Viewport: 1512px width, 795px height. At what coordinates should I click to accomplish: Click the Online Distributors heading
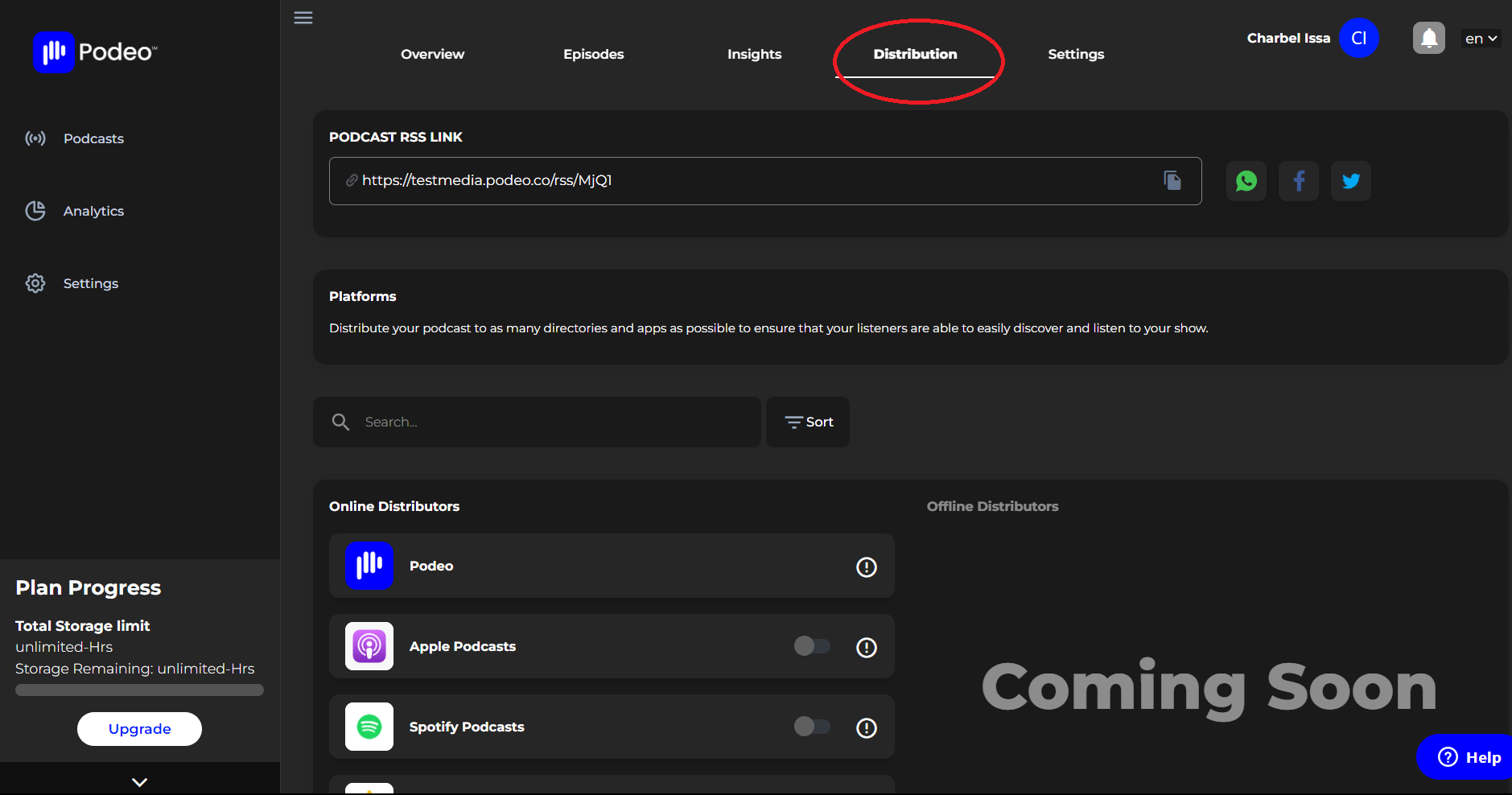[394, 506]
